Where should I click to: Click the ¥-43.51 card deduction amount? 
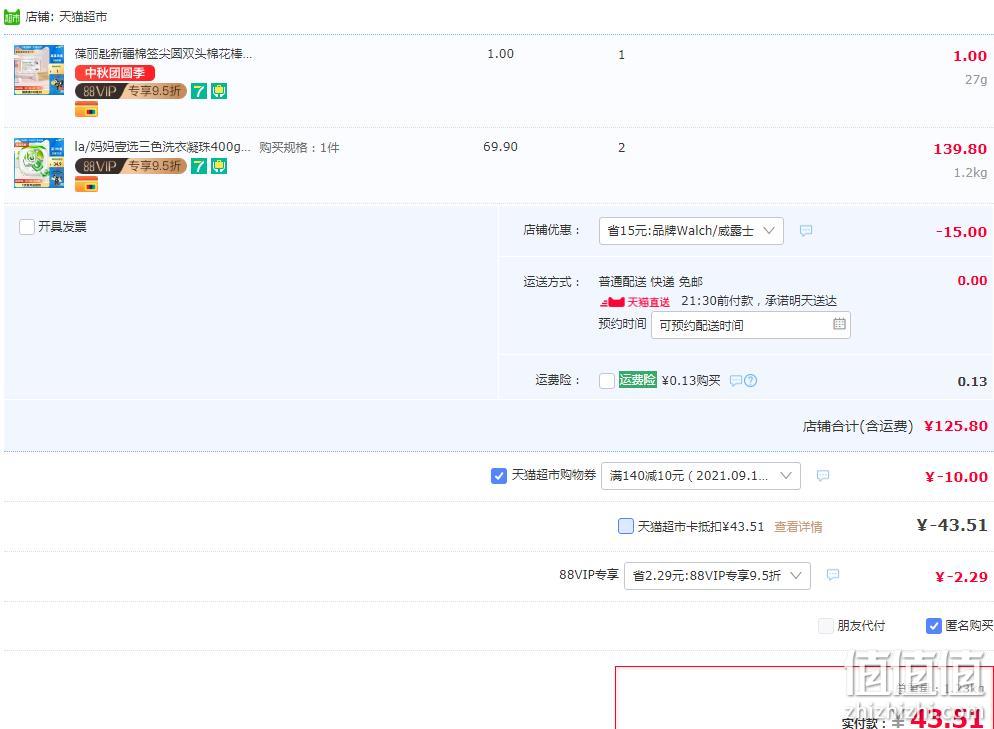(x=952, y=526)
